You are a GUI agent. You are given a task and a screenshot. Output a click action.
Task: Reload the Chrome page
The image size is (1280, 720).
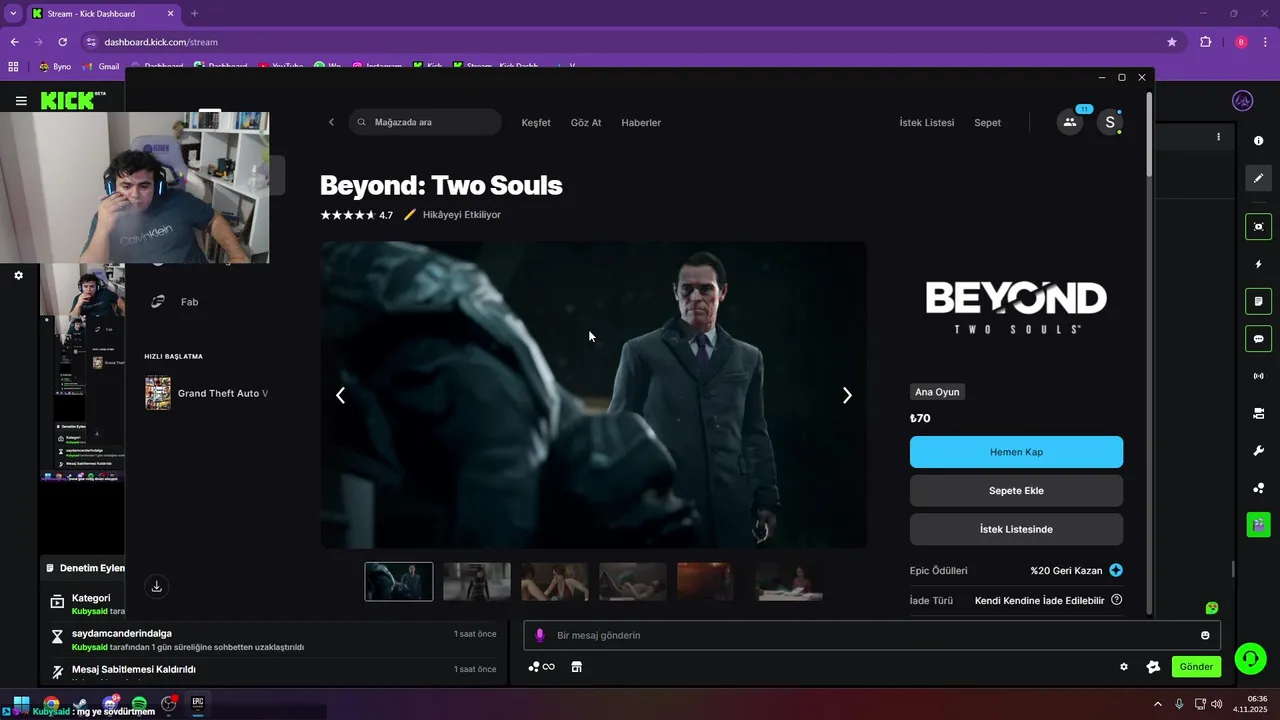[x=62, y=42]
